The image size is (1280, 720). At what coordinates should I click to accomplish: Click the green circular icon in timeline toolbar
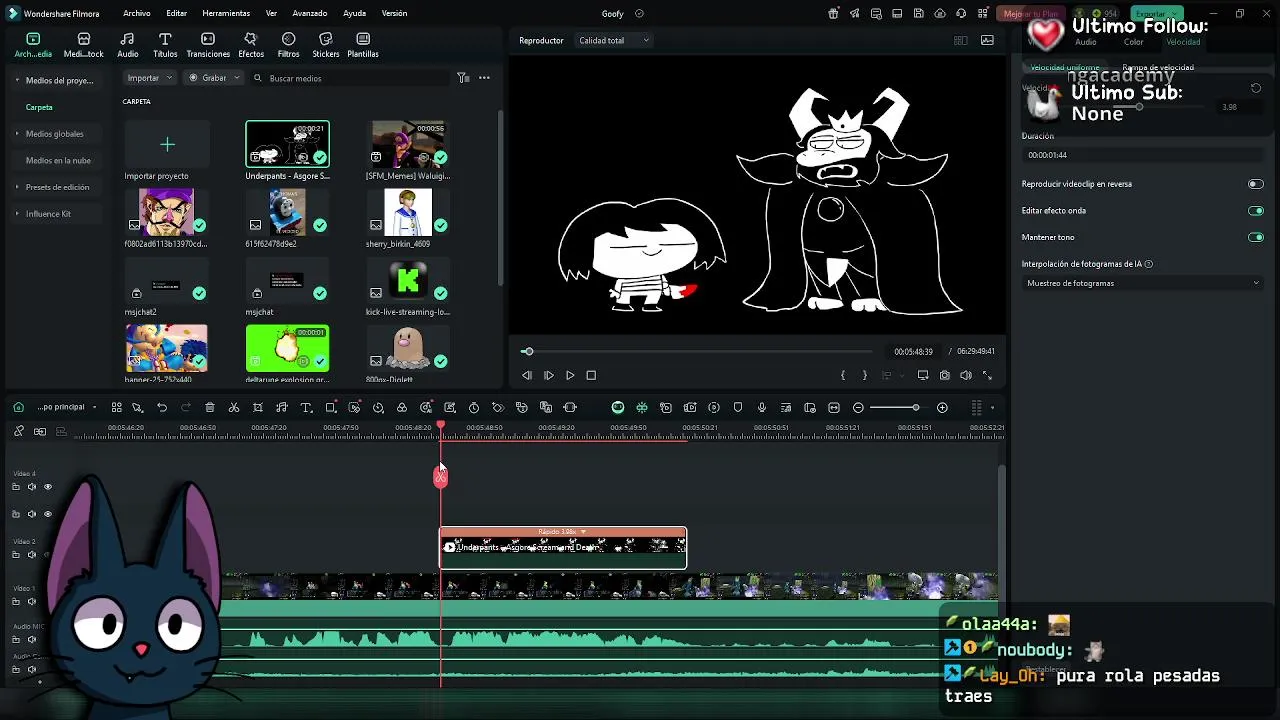(618, 408)
